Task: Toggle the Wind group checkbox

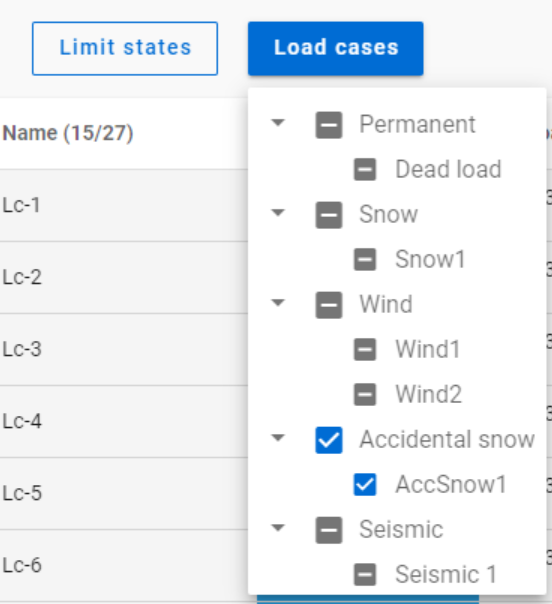Action: 329,305
